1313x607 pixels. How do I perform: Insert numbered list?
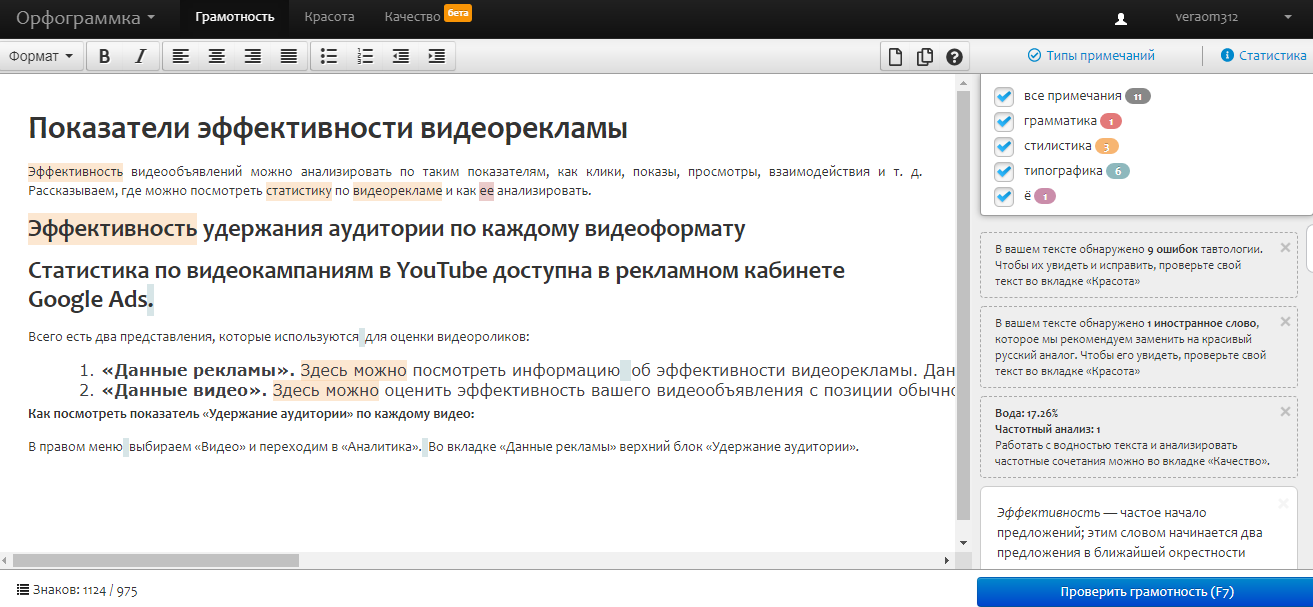365,56
